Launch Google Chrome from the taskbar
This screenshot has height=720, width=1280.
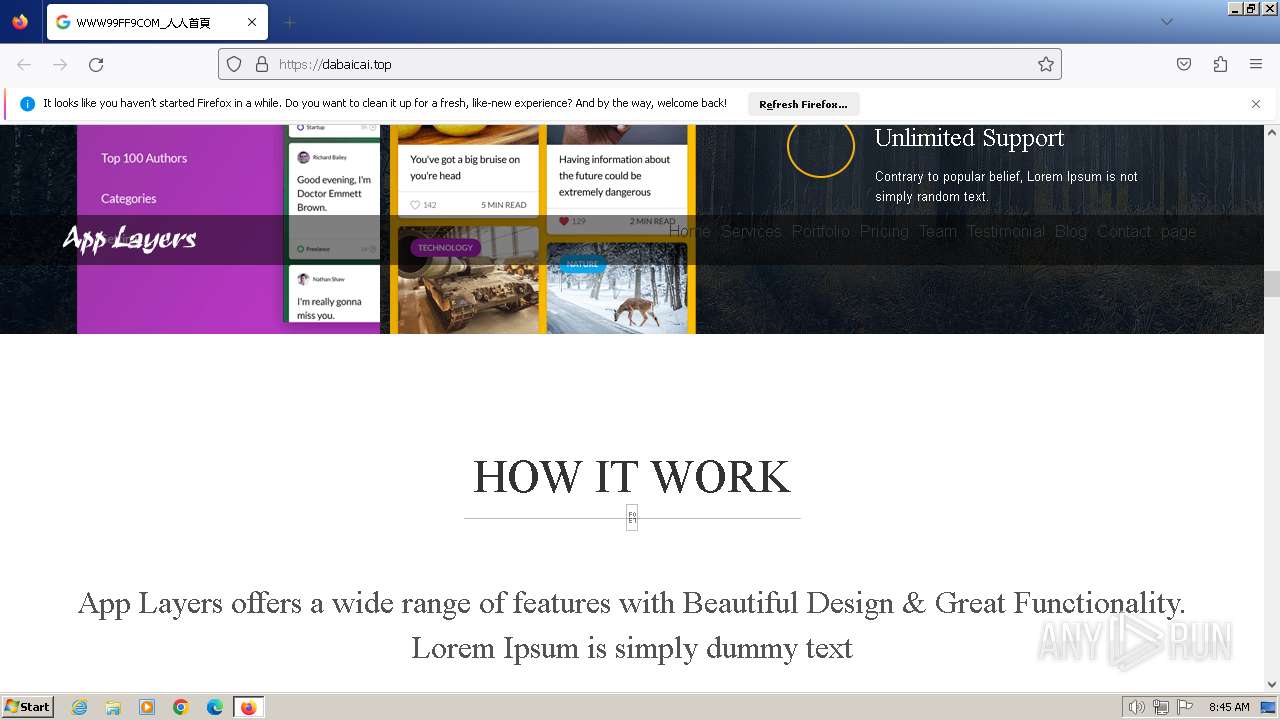coord(181,707)
